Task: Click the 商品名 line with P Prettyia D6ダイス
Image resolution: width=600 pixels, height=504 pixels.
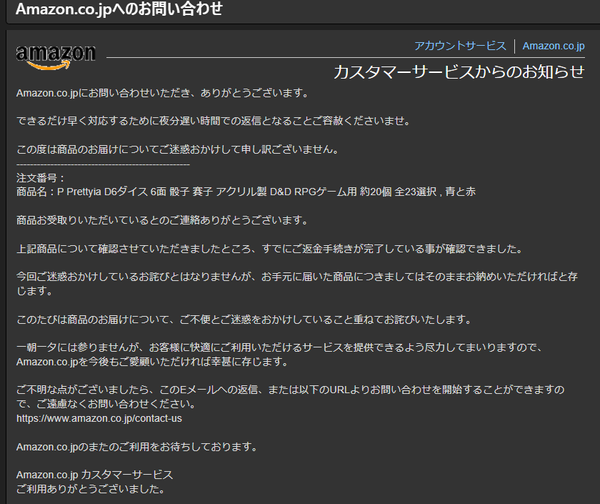Action: click(246, 192)
